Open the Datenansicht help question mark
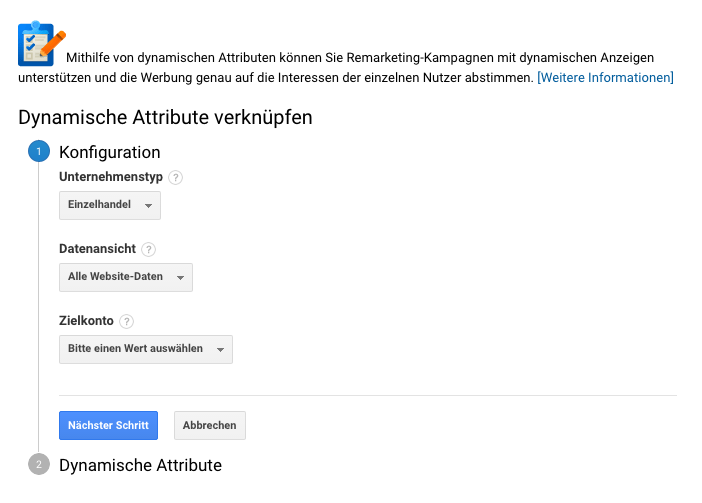Screen dimensions: 702x503 click(149, 250)
